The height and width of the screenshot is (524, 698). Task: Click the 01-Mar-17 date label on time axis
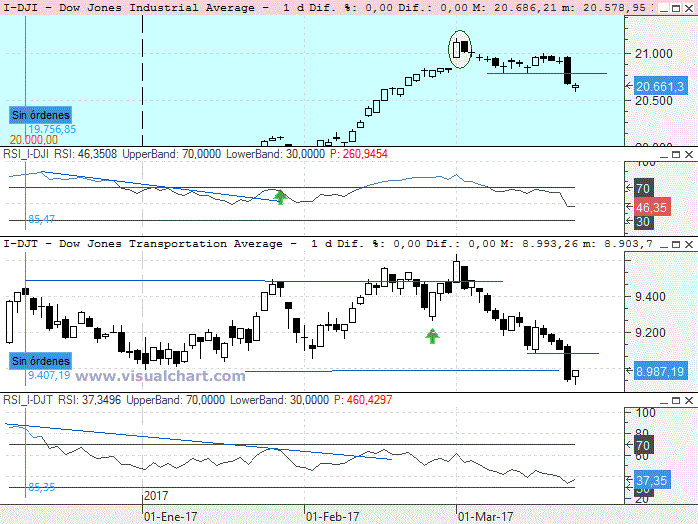coord(486,517)
